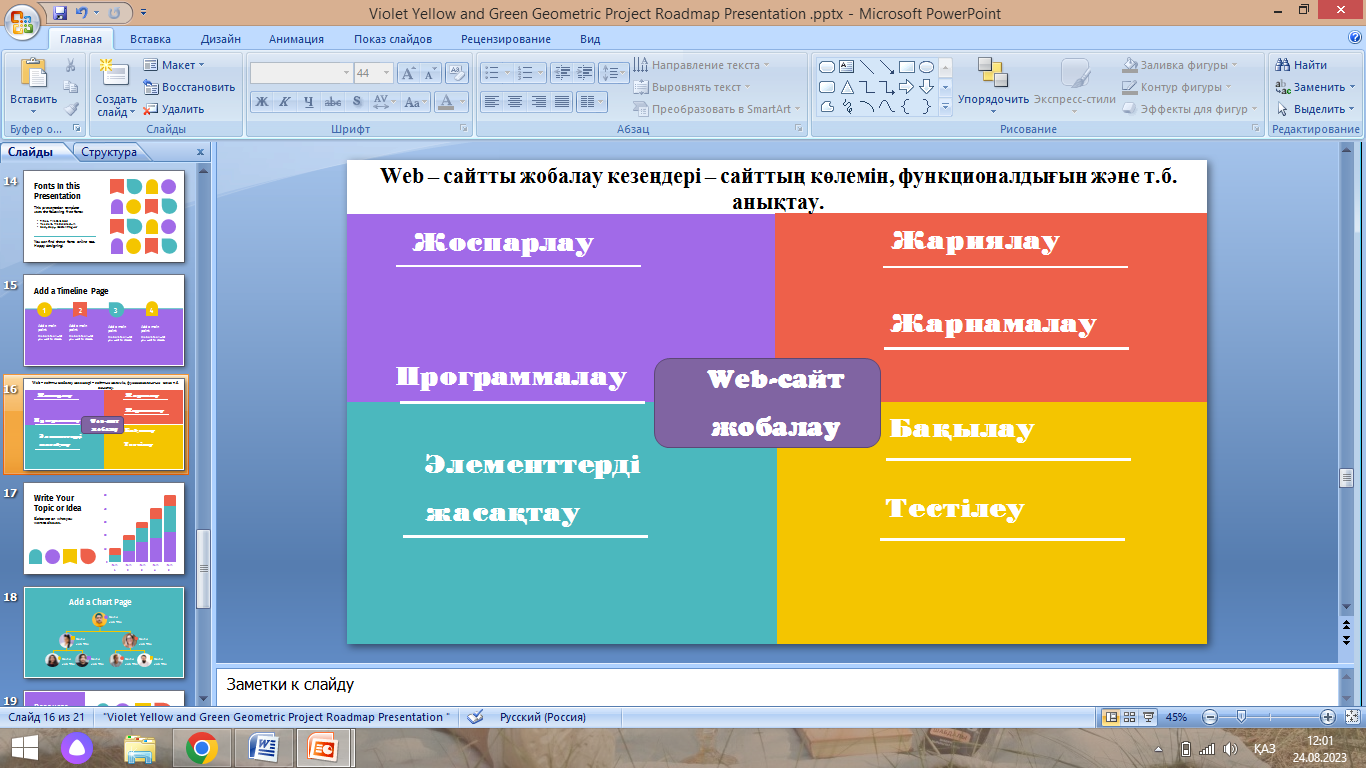Open Microsoft Word from the taskbar

click(x=264, y=748)
